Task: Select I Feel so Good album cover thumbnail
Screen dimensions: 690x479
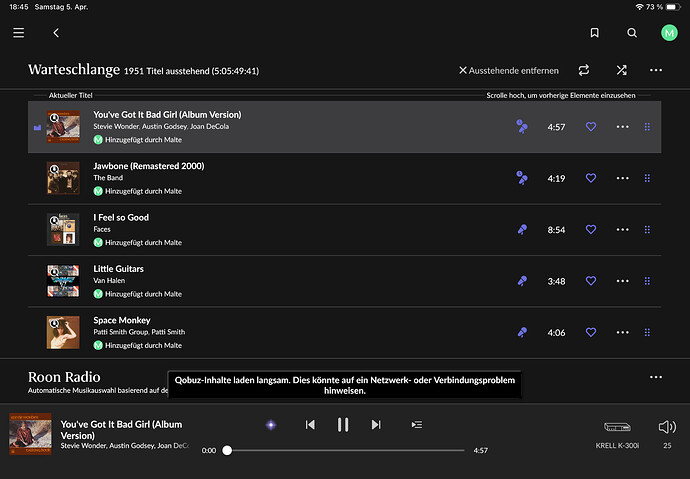Action: tap(63, 230)
